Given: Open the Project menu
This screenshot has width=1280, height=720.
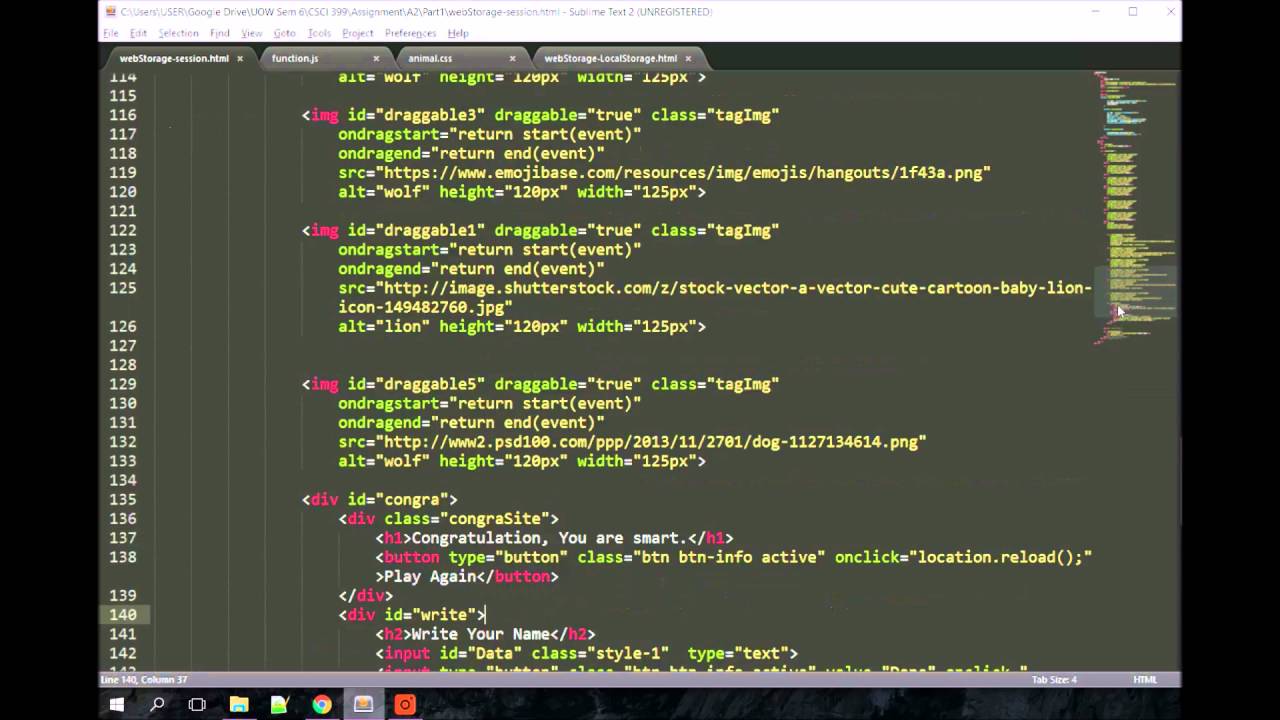Looking at the screenshot, I should click(358, 33).
